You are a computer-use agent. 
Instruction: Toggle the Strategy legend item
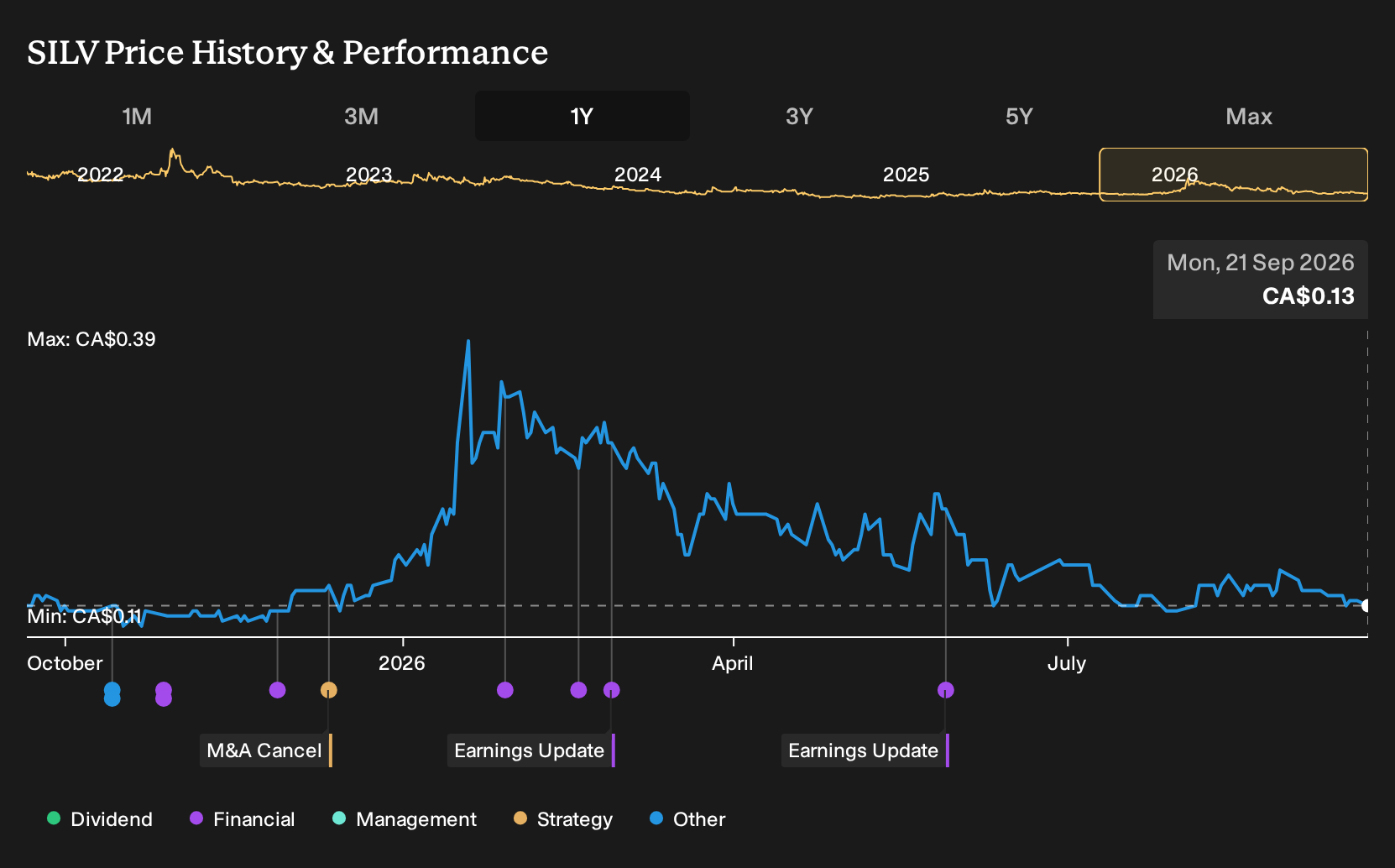click(563, 819)
